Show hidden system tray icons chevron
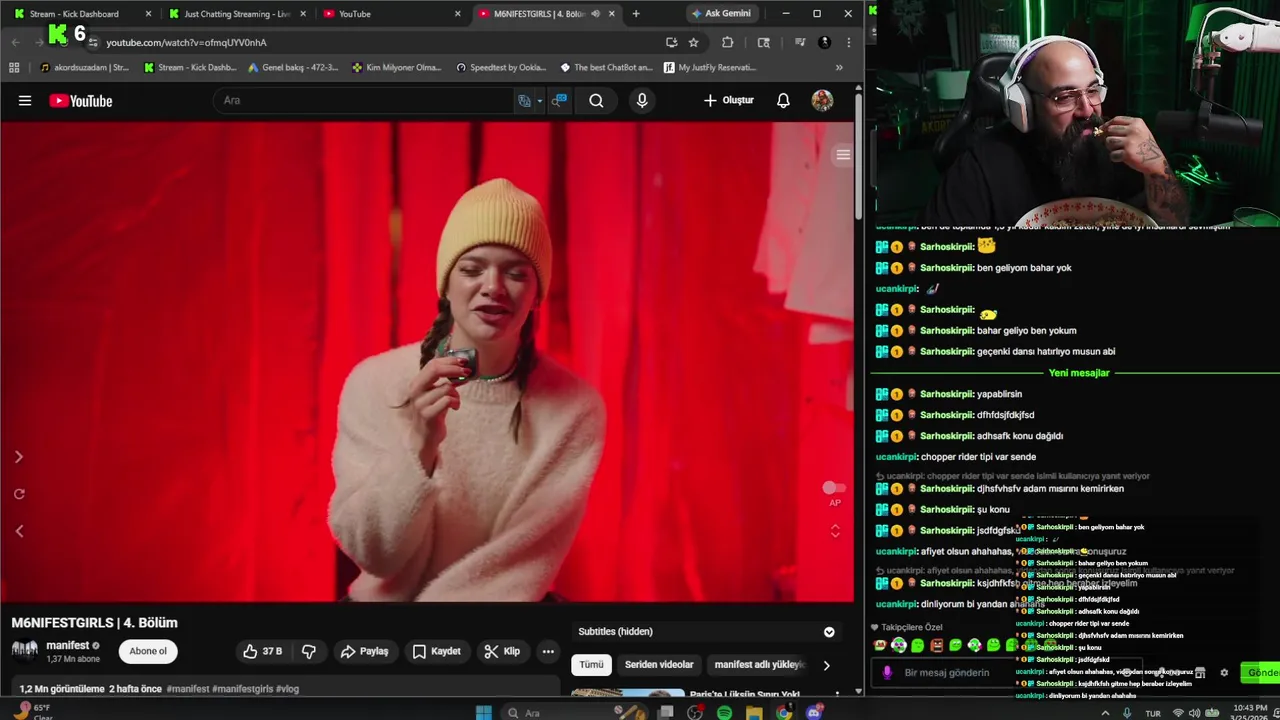 pyautogui.click(x=1105, y=713)
